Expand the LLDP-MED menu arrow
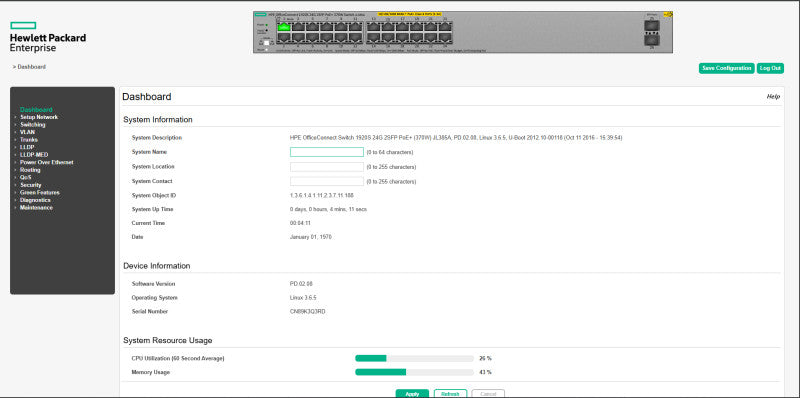Image resolution: width=800 pixels, height=398 pixels. 15,155
